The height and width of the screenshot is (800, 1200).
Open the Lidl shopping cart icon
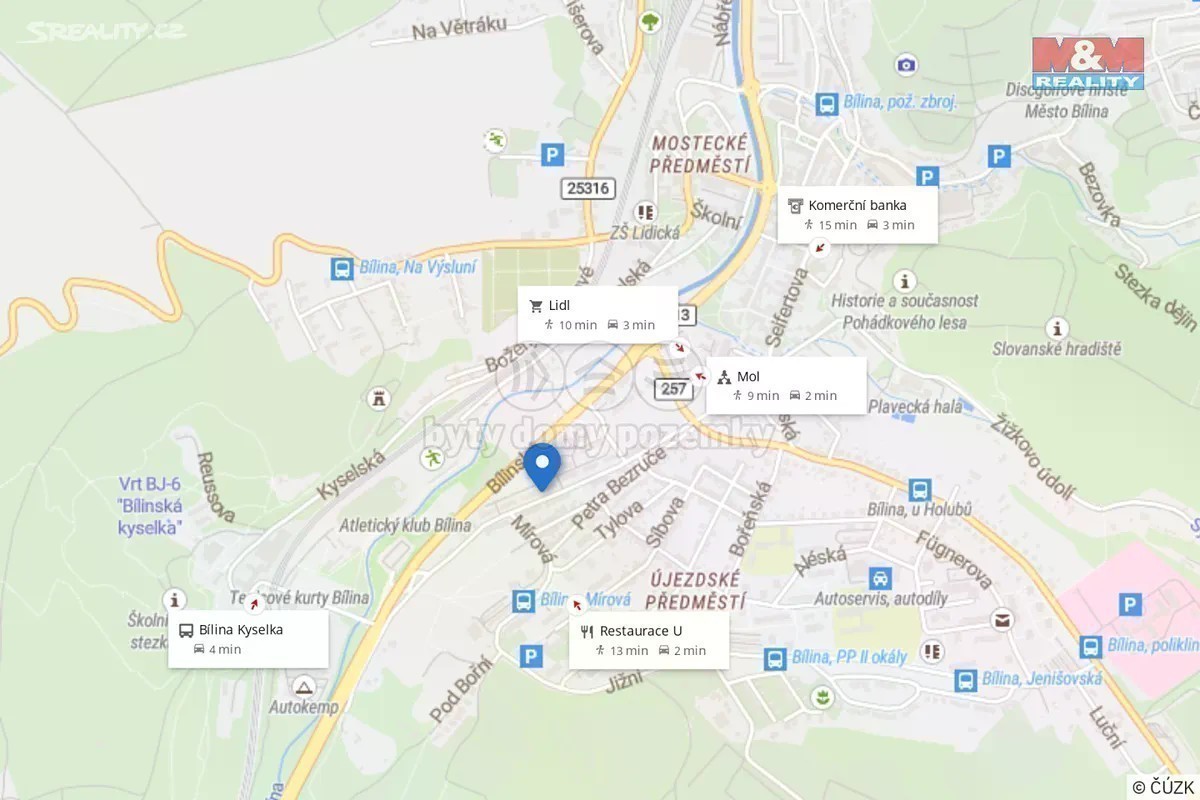(536, 306)
